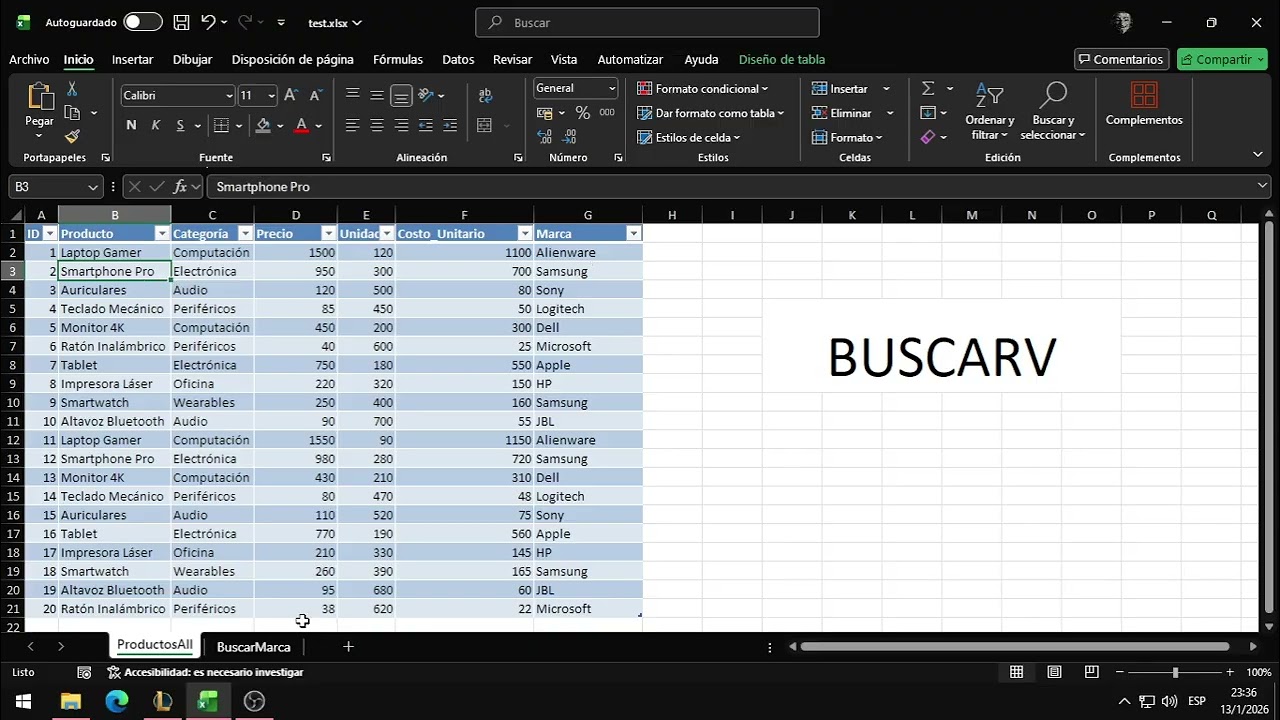Click the increase indent icon
Screen dimensions: 1280x720
pyautogui.click(x=450, y=126)
